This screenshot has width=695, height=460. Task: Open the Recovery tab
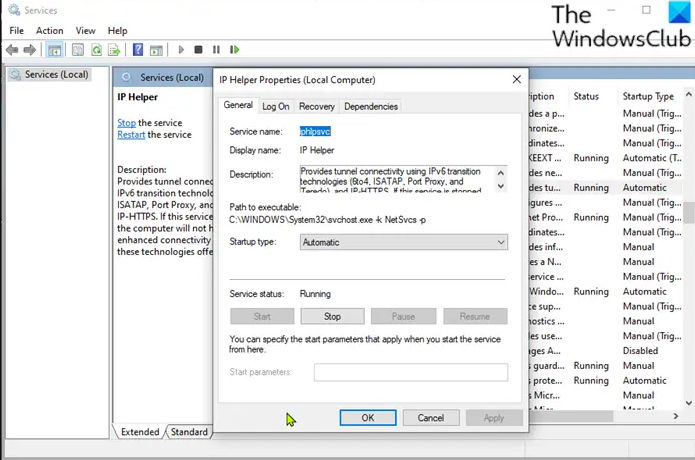(316, 106)
